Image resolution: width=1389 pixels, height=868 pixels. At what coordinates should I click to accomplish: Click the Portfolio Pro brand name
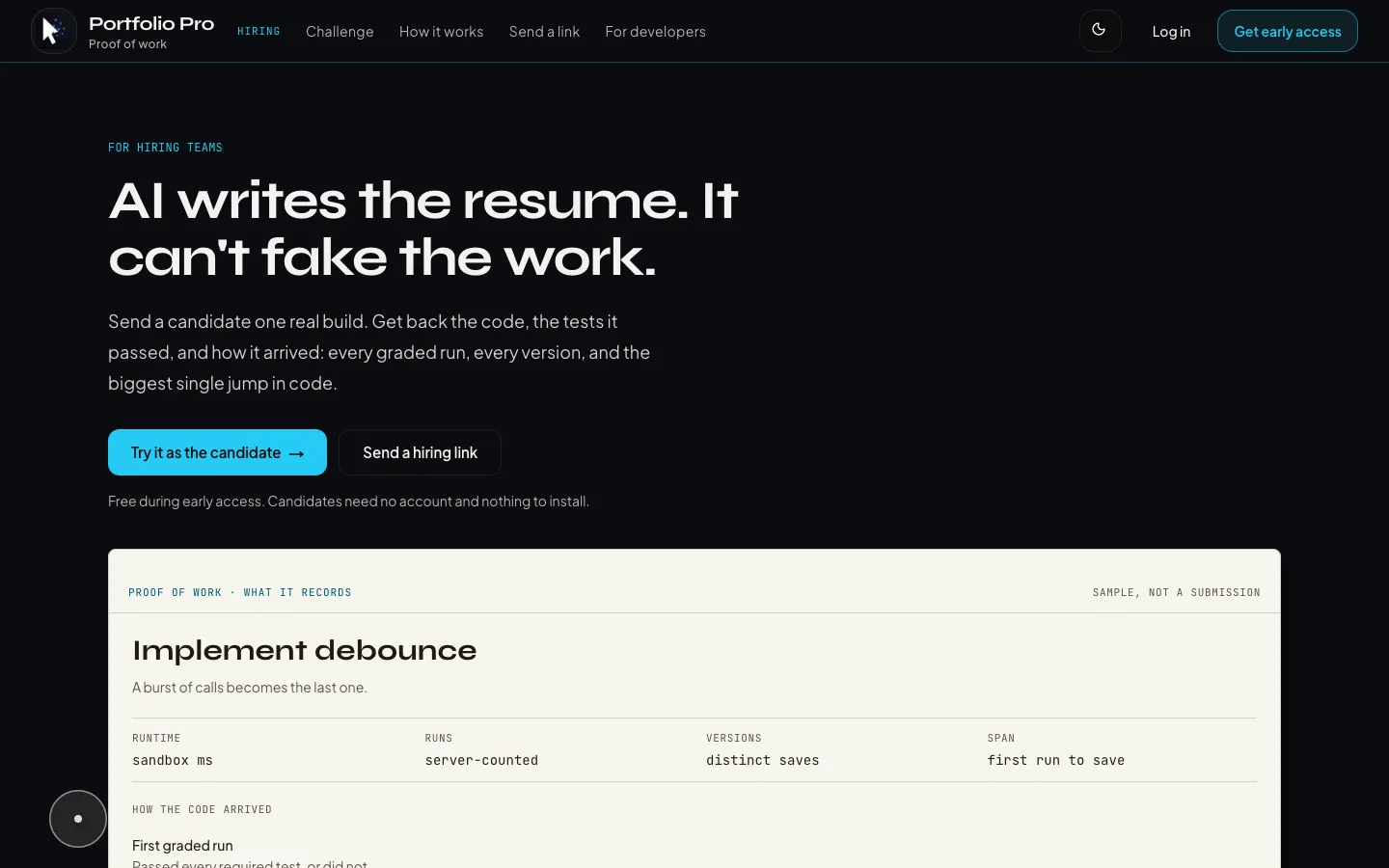[151, 24]
